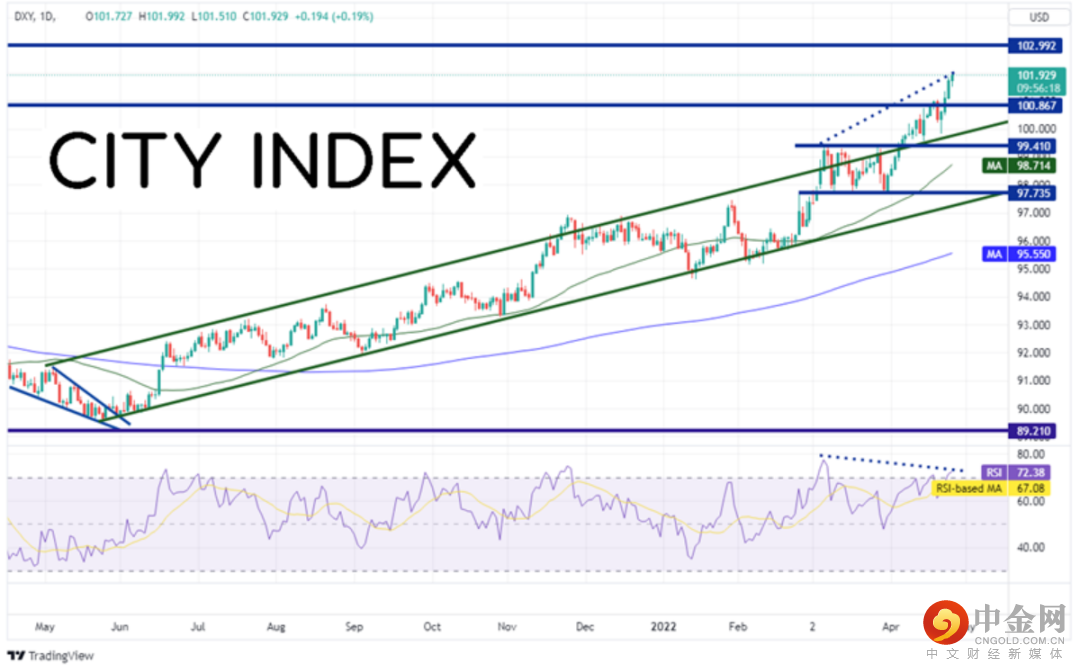Screen dimensions: 1080x672
Task: Select the blue MA 95.550 label
Action: [1019, 254]
